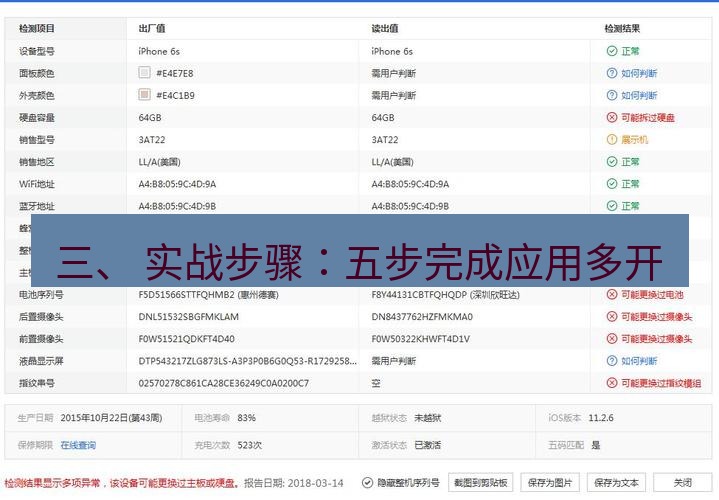Click the green check icon in 蓝牙地址 row

click(x=612, y=206)
